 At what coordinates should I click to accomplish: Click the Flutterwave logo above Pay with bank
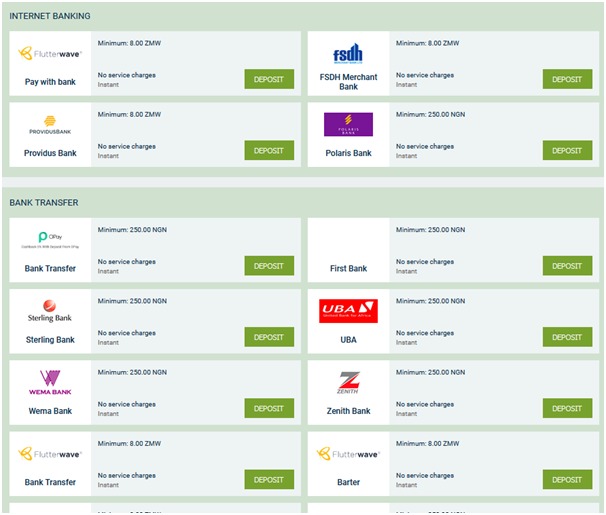pyautogui.click(x=50, y=54)
